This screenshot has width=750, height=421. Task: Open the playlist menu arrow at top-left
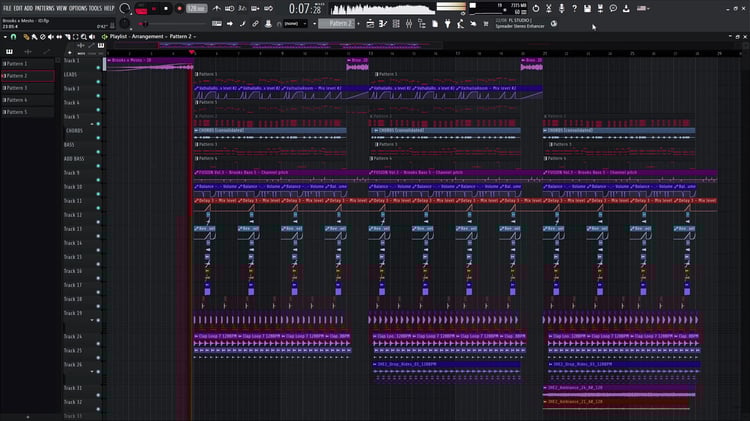pos(5,37)
